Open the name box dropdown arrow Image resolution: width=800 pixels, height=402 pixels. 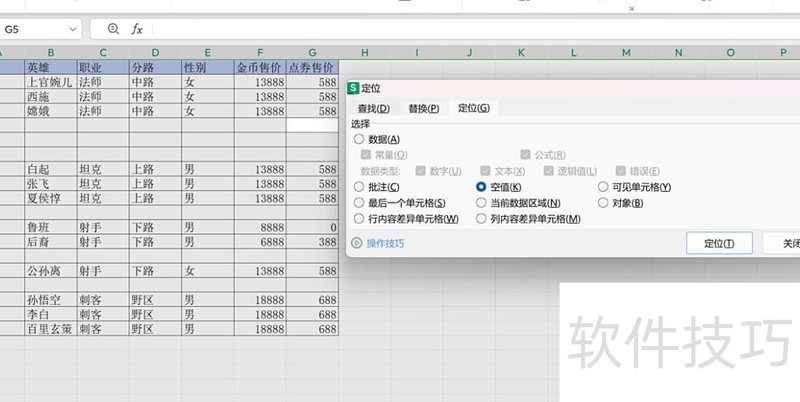point(73,30)
